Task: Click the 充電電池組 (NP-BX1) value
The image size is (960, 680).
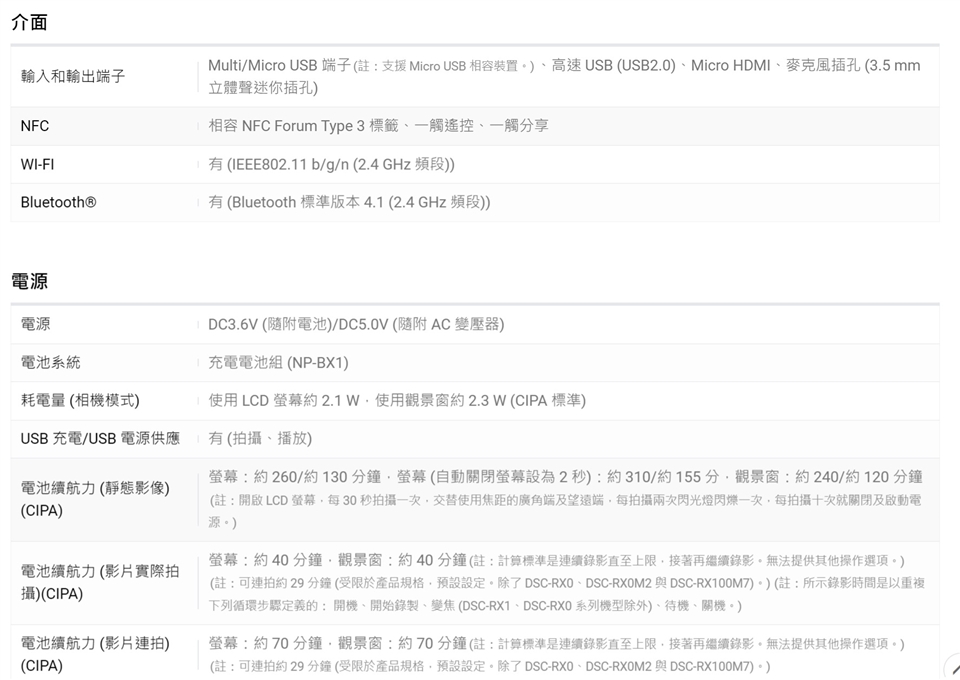Action: click(x=278, y=362)
